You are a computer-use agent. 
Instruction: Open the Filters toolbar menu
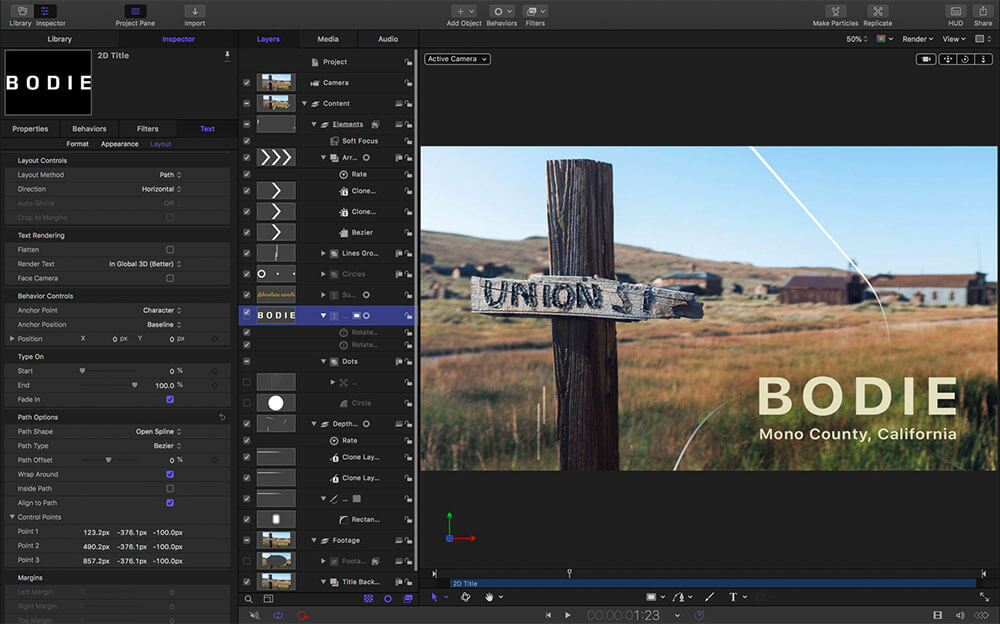pos(534,11)
